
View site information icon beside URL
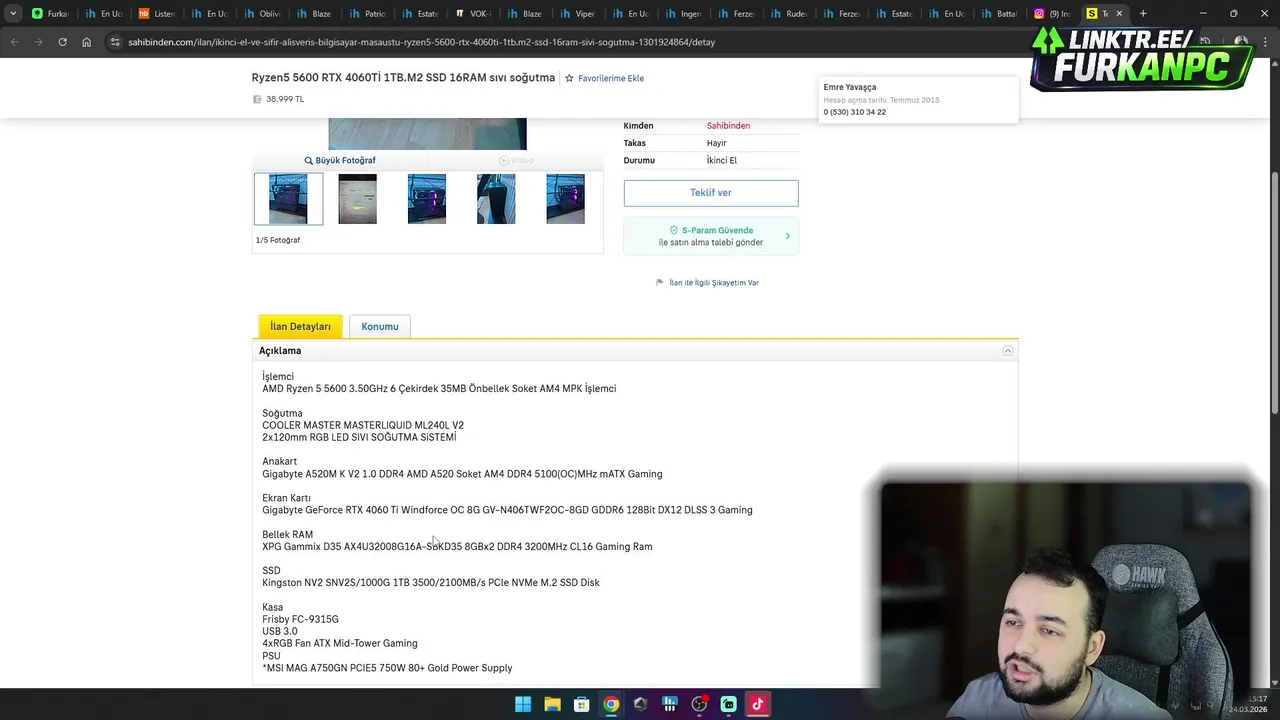[x=115, y=42]
